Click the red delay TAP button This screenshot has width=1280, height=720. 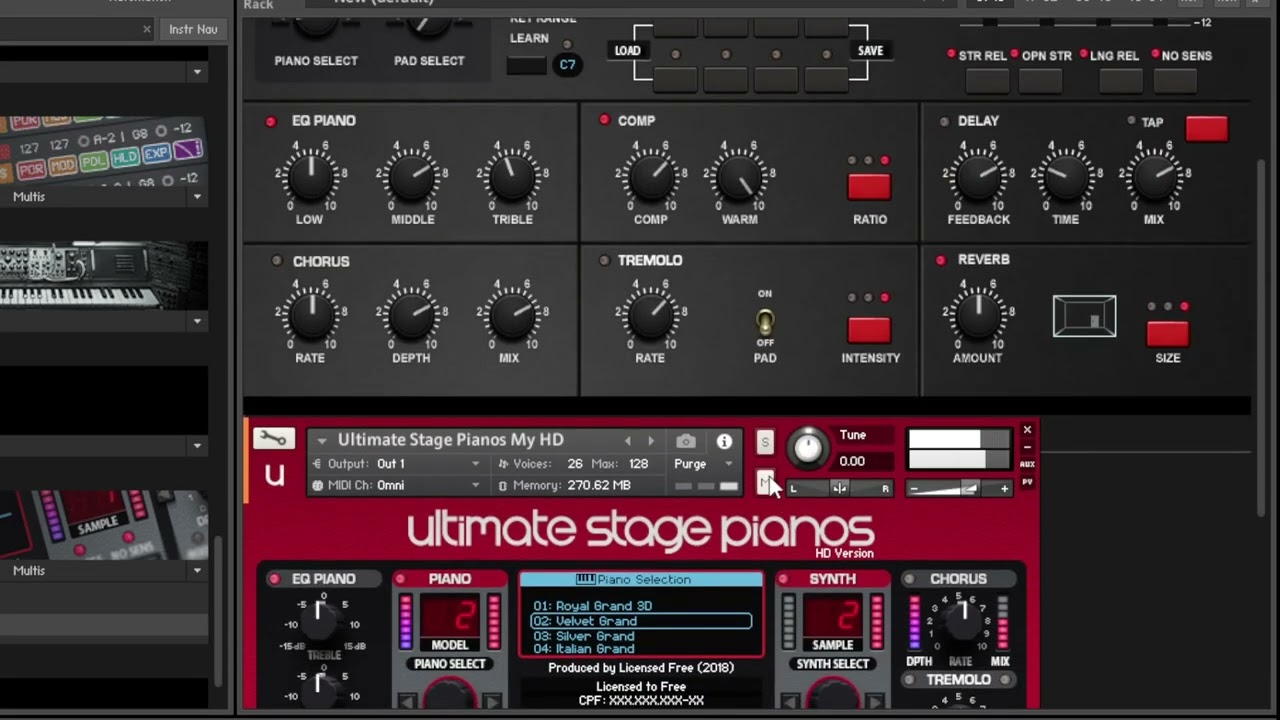(1206, 128)
